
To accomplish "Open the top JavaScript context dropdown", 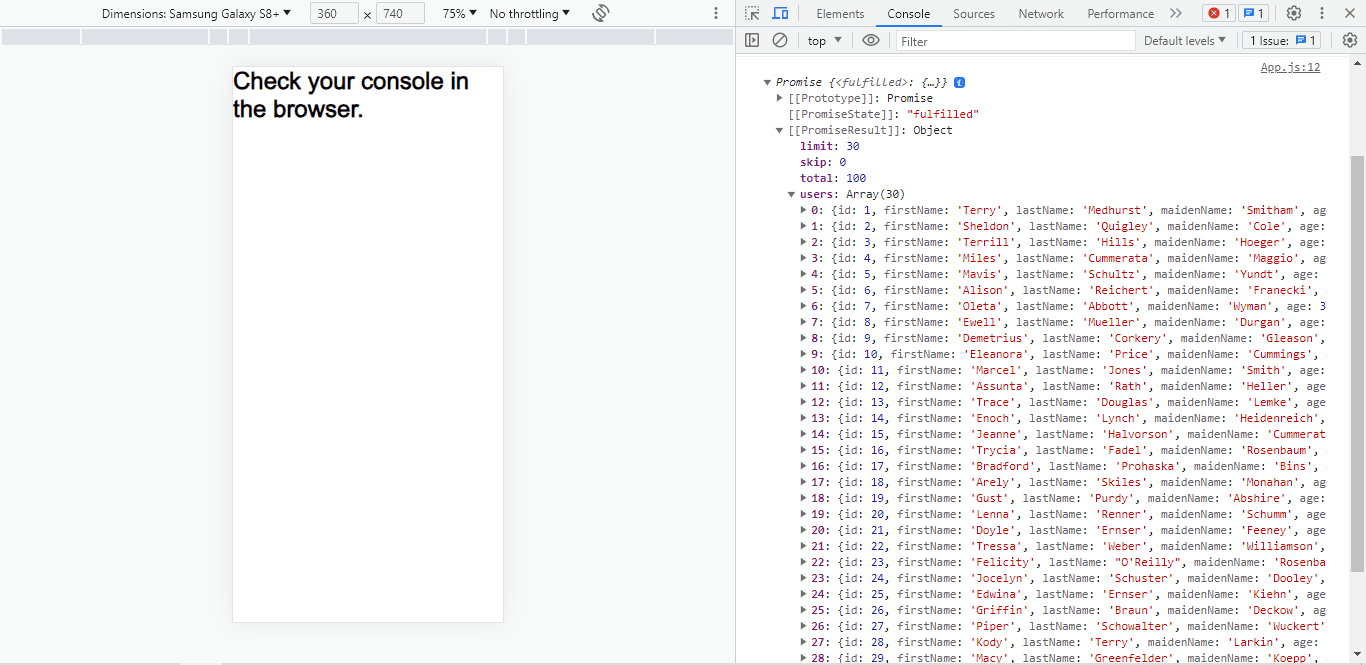I will click(x=825, y=41).
